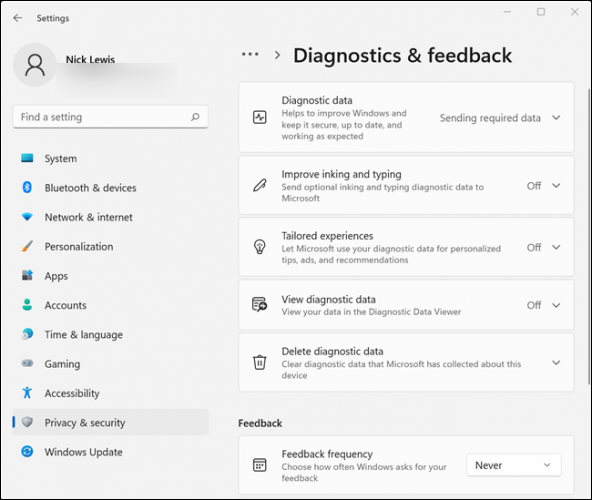Expand the Tailored experiences chevron
592x500 pixels.
point(556,247)
